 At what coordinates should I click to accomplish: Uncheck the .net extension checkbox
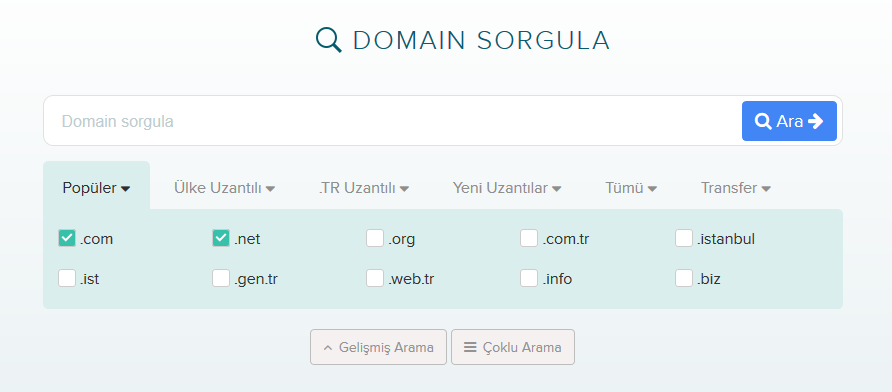click(x=221, y=238)
